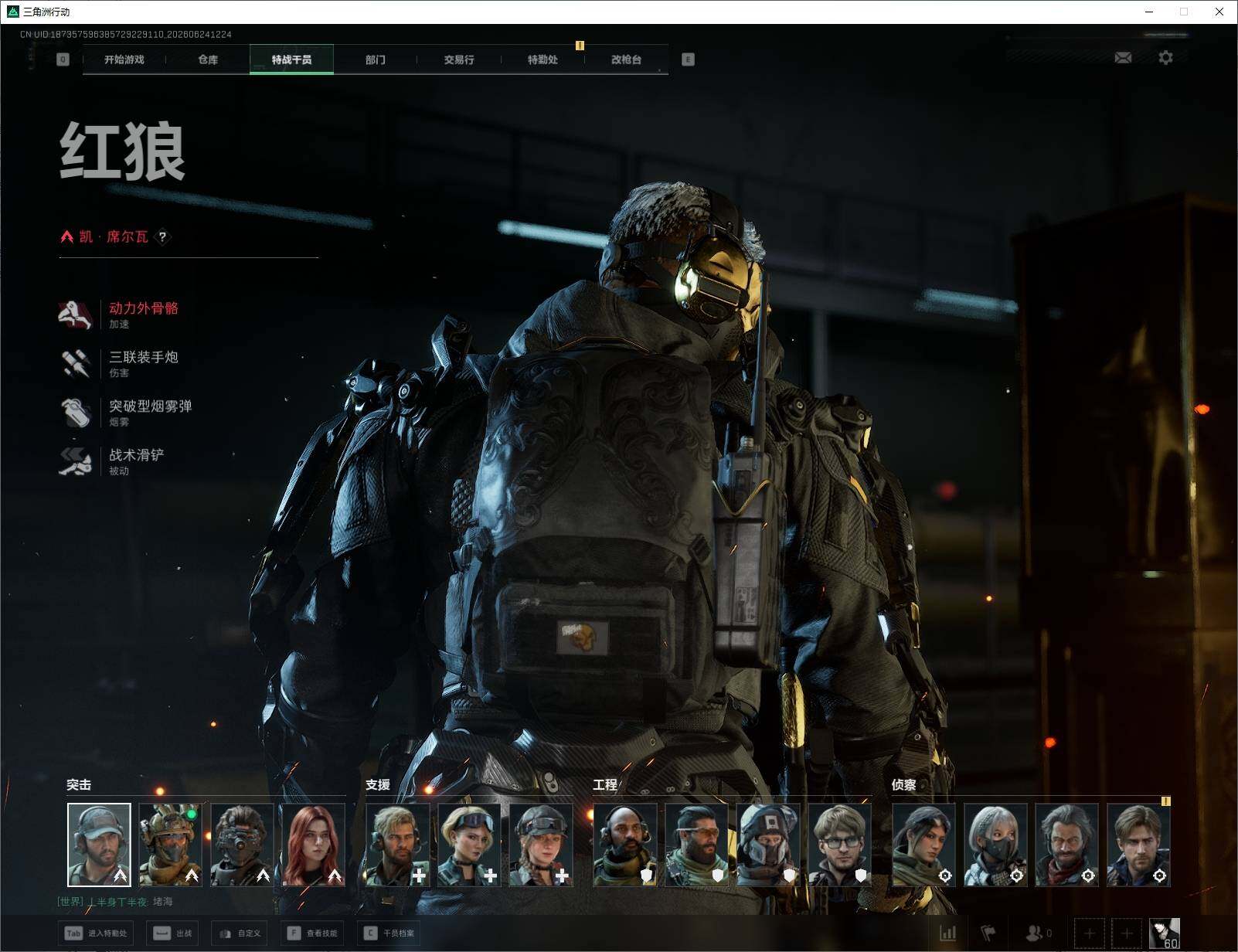The width and height of the screenshot is (1238, 952).
Task: Click the 出战 deploy button
Action: click(x=172, y=933)
